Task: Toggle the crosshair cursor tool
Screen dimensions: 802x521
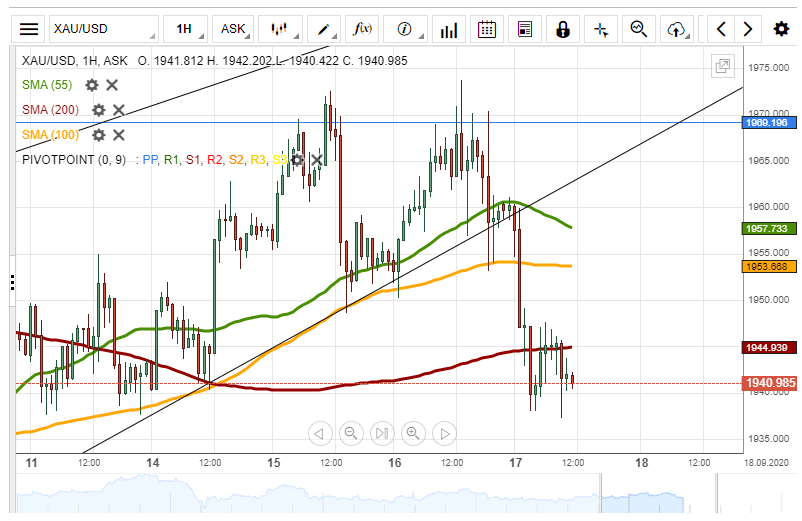Action: pos(601,29)
